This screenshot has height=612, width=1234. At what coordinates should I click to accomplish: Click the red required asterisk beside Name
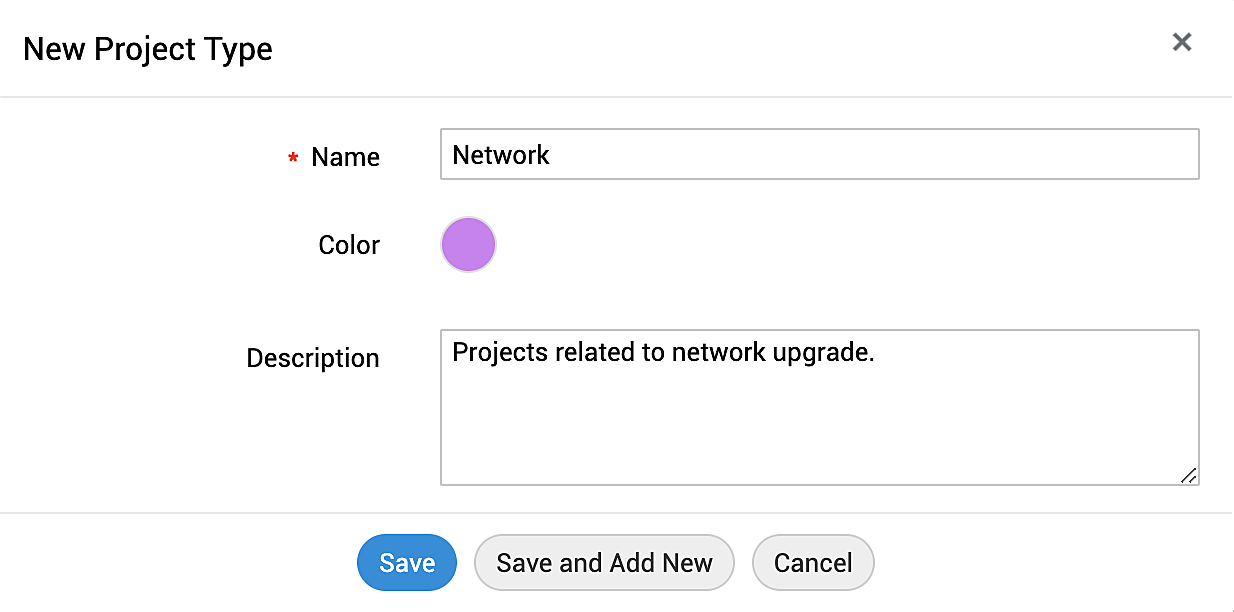(293, 158)
